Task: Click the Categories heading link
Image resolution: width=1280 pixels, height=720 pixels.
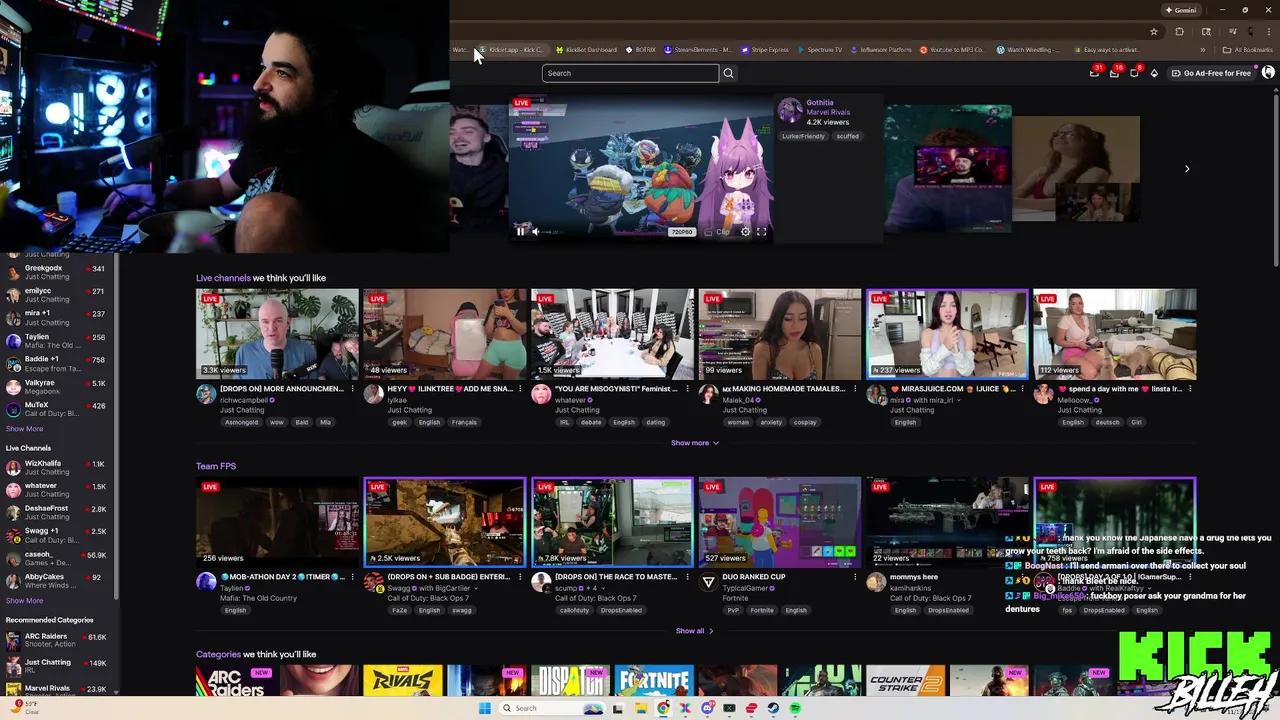Action: tap(218, 654)
